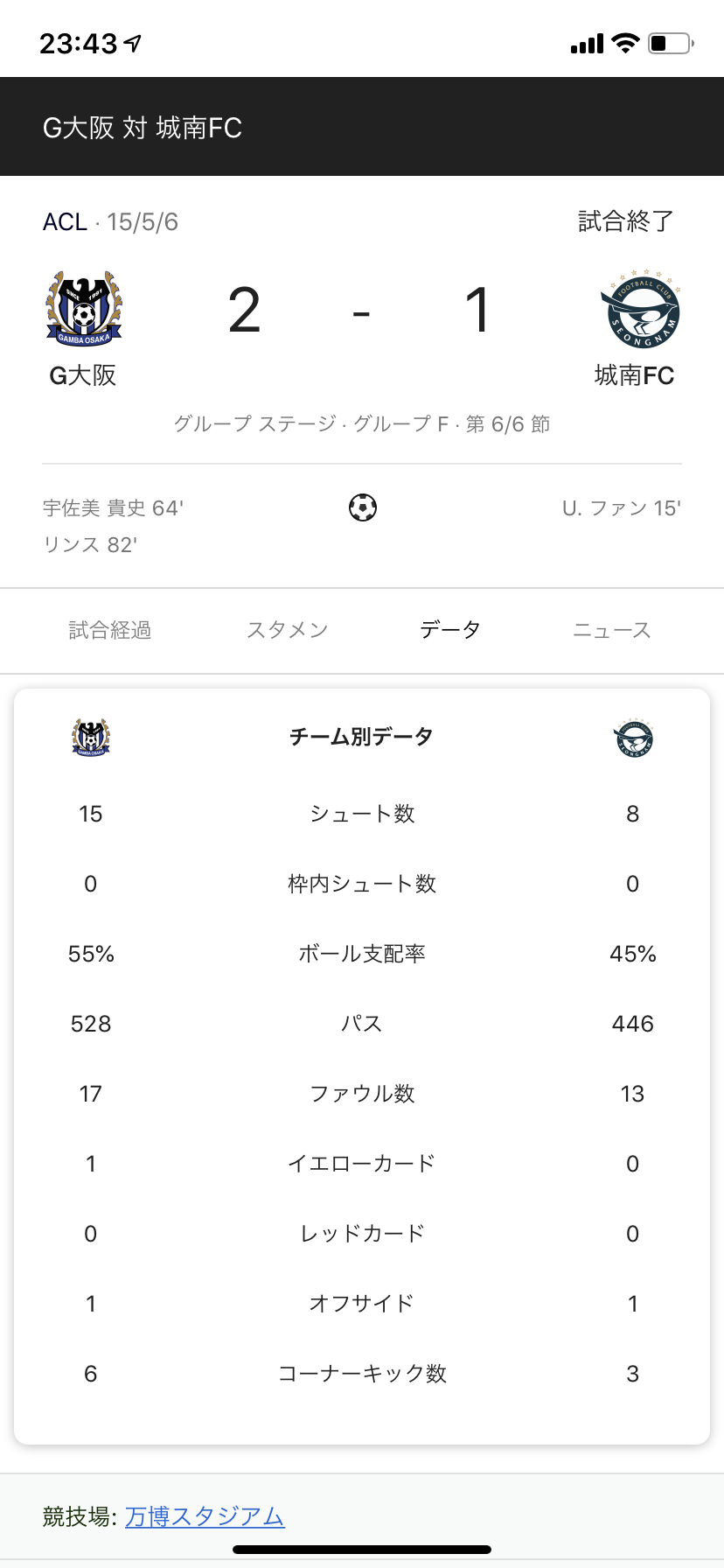724x1568 pixels.
Task: Open the スタメン tab
Action: click(x=287, y=630)
